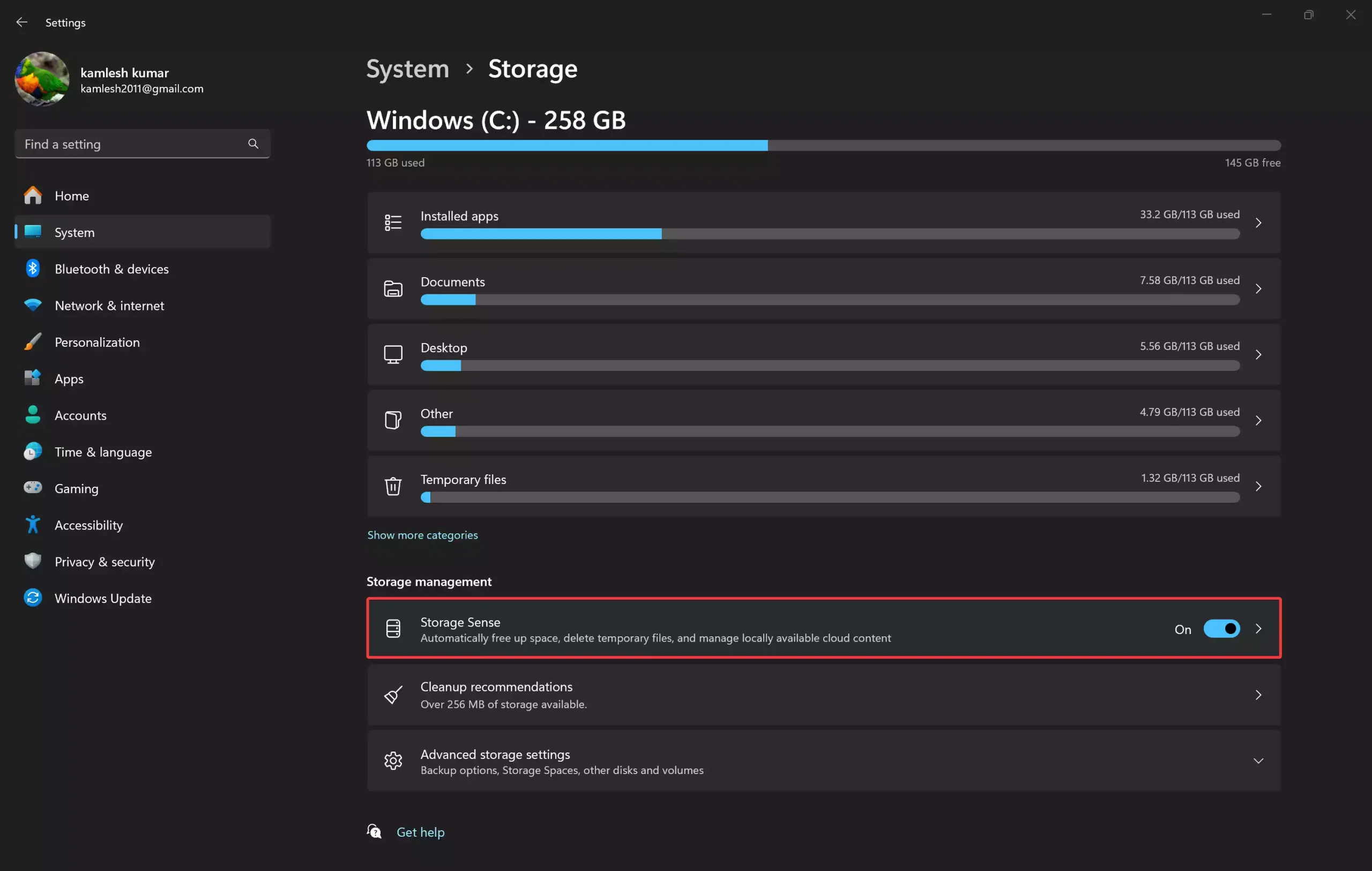Go to Personalization section
This screenshot has height=871, width=1372.
[x=97, y=343]
